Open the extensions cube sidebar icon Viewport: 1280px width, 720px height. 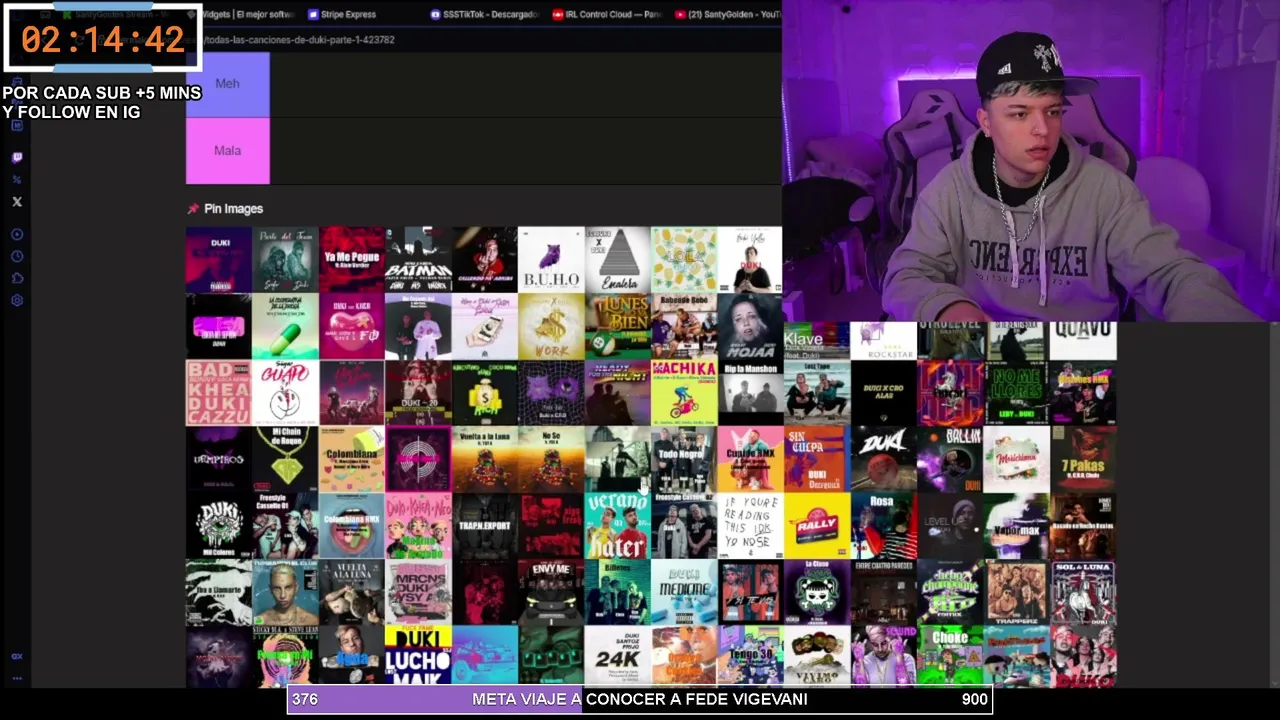pyautogui.click(x=17, y=278)
